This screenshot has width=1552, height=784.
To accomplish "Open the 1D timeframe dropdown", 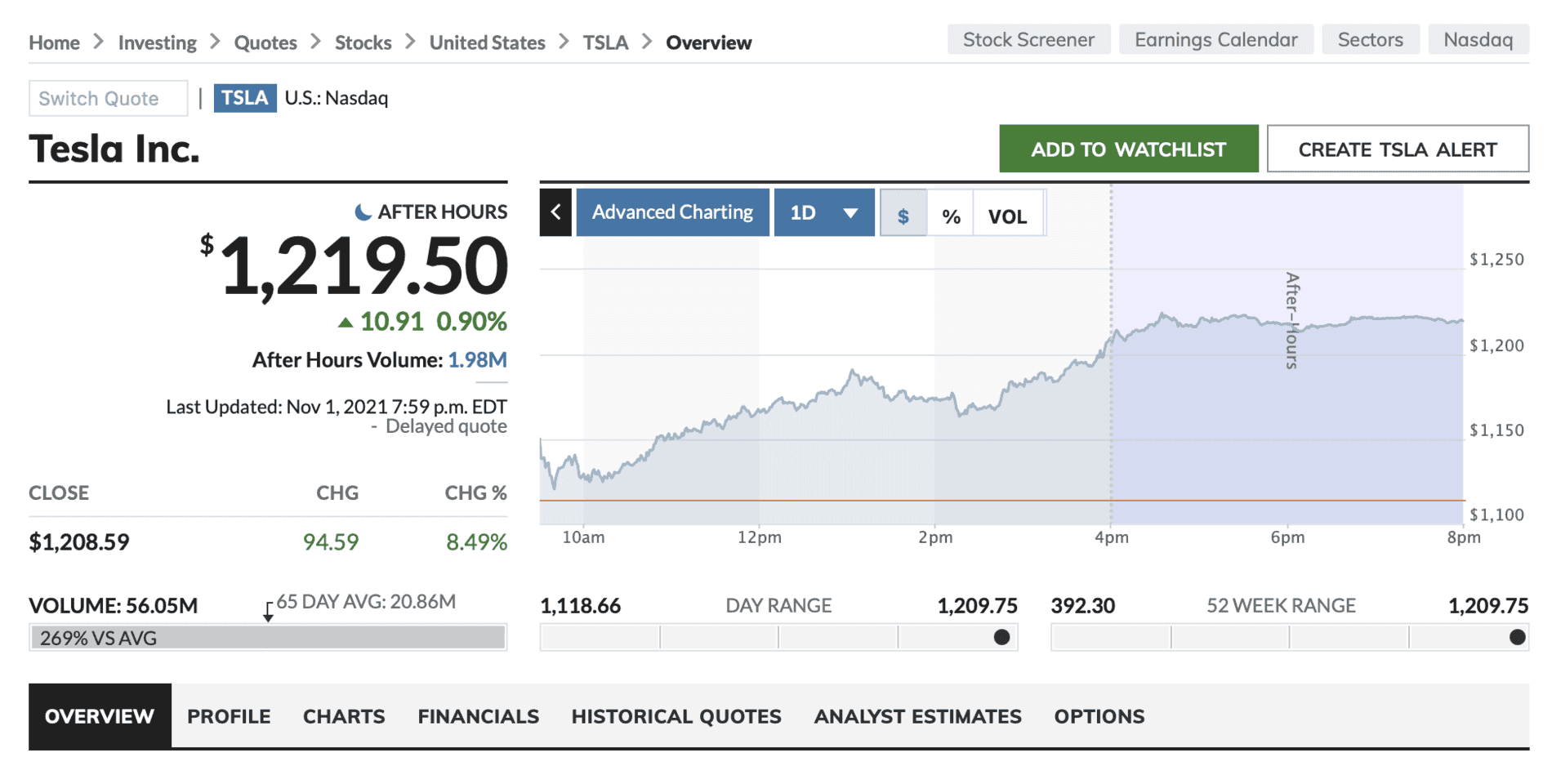I will pos(823,212).
